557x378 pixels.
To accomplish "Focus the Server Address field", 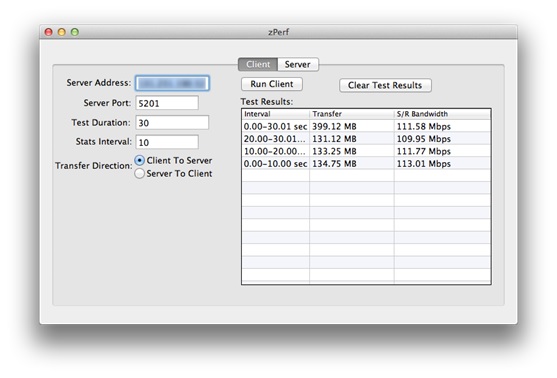I will (x=172, y=83).
